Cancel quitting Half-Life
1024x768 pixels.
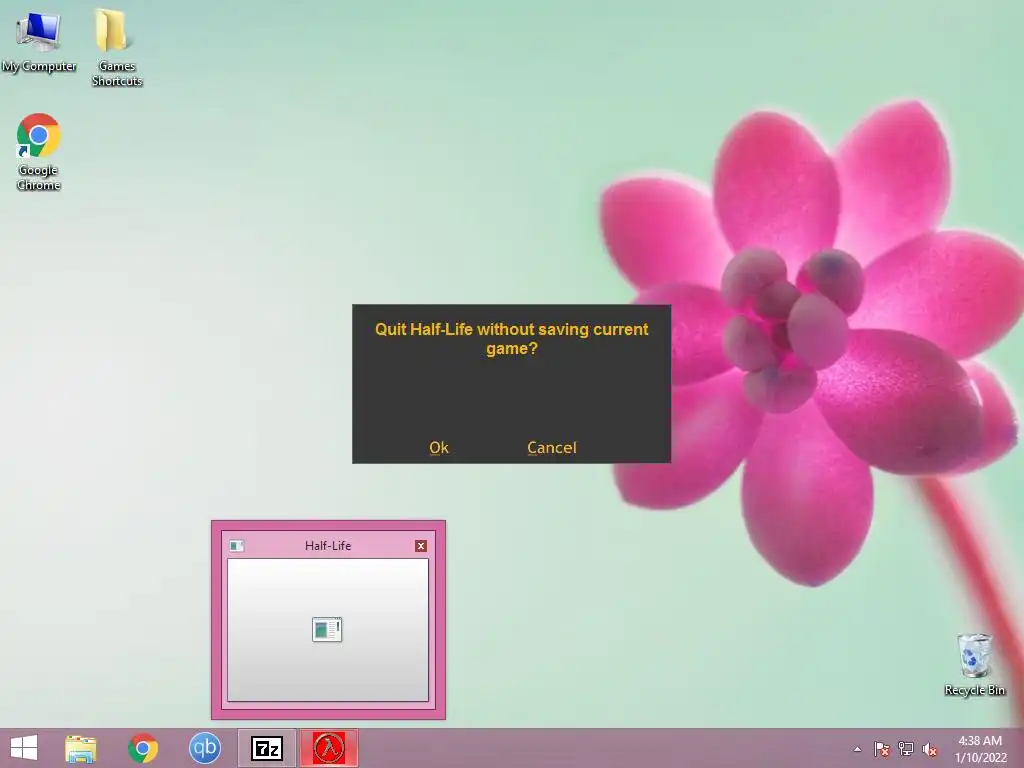coord(552,447)
